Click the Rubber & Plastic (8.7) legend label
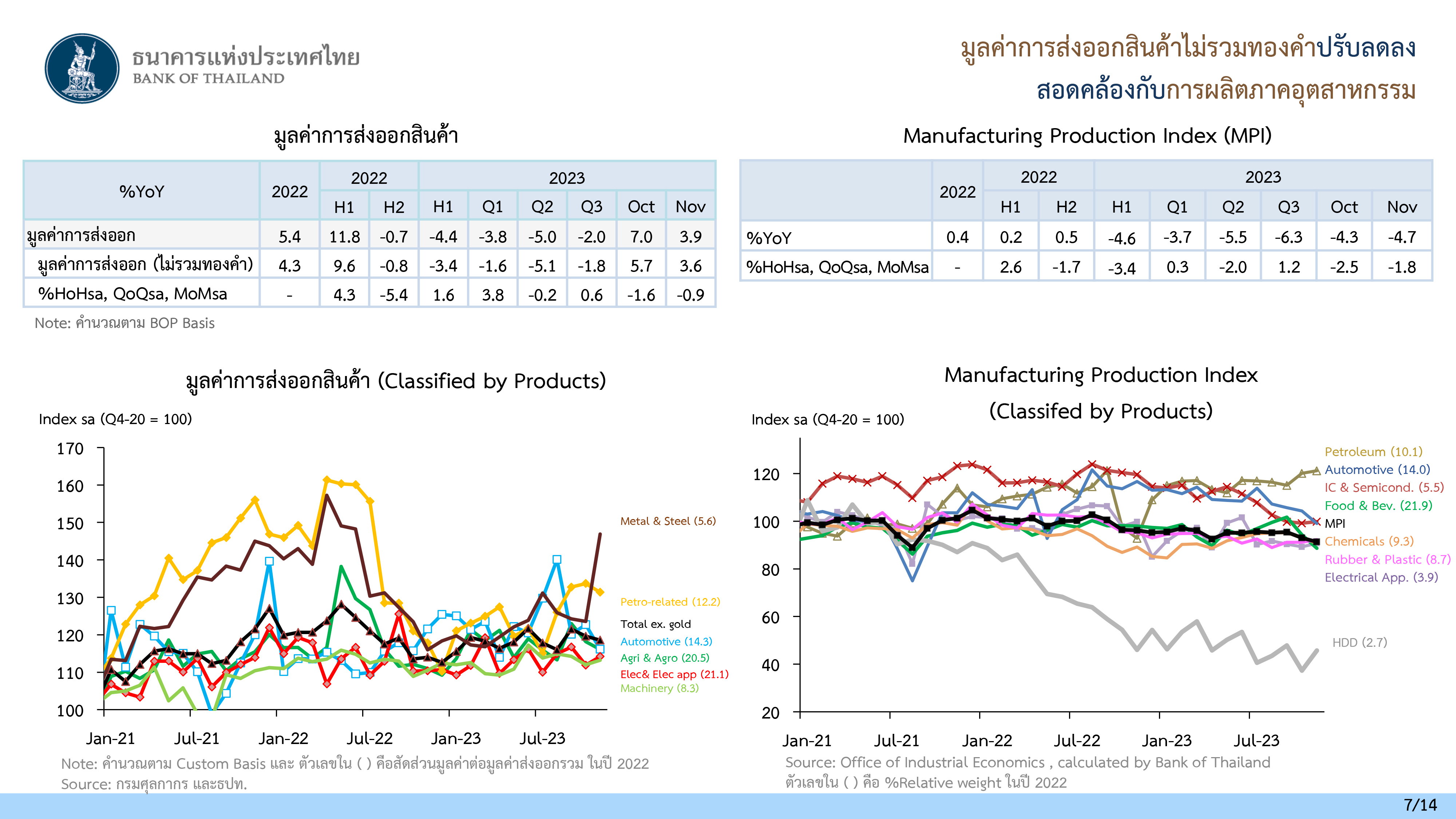This screenshot has height=819, width=1456. tap(1387, 559)
